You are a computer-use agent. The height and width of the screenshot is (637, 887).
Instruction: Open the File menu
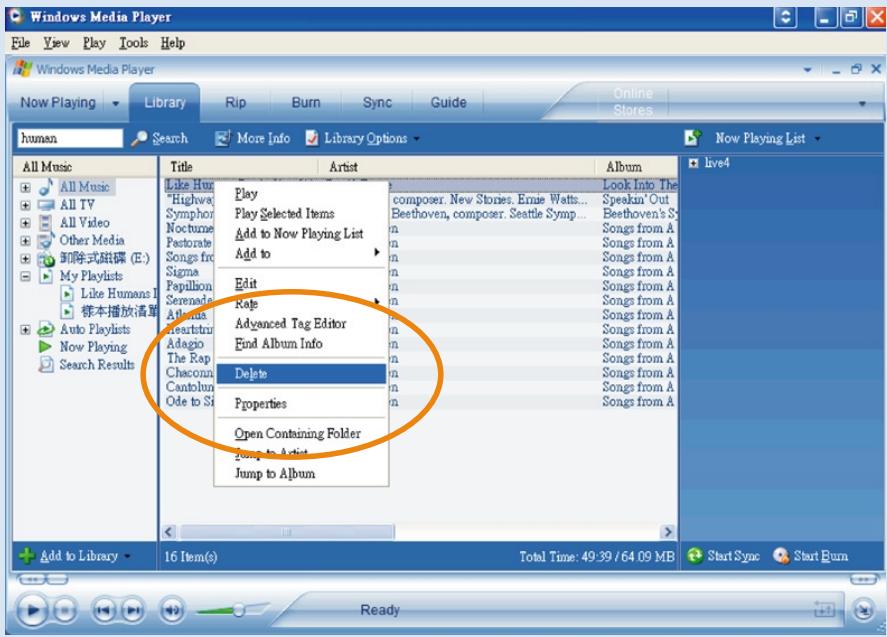tap(20, 43)
